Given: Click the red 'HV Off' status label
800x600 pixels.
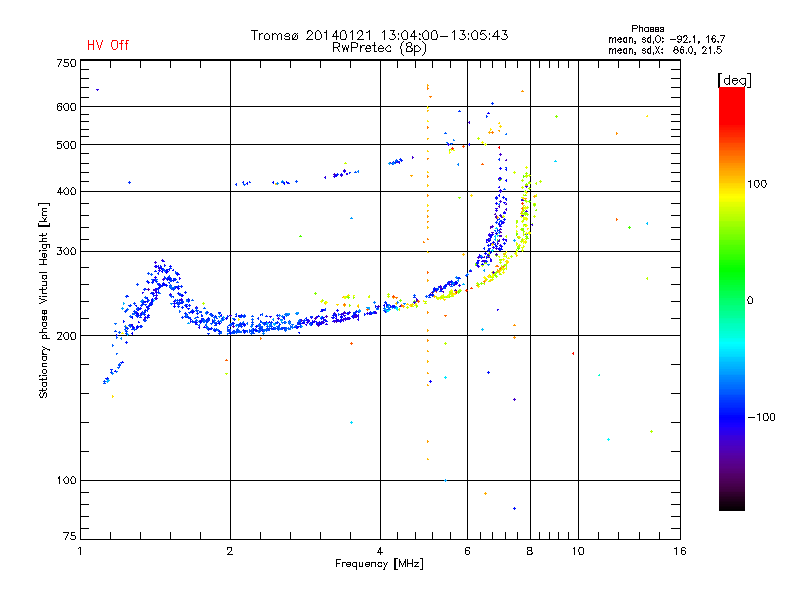Looking at the screenshot, I should (108, 45).
